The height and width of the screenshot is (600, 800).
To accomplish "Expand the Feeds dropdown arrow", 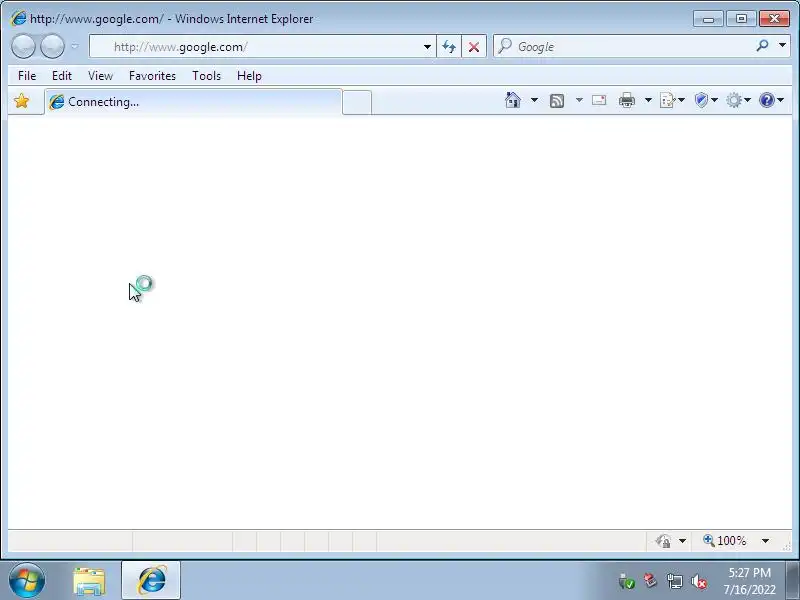I will 579,100.
